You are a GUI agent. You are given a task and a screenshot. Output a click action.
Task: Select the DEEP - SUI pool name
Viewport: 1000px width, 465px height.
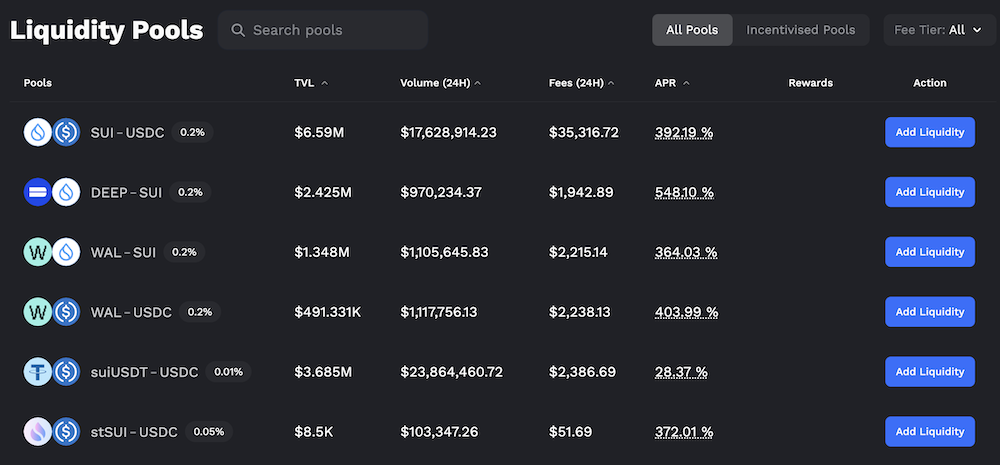(126, 192)
